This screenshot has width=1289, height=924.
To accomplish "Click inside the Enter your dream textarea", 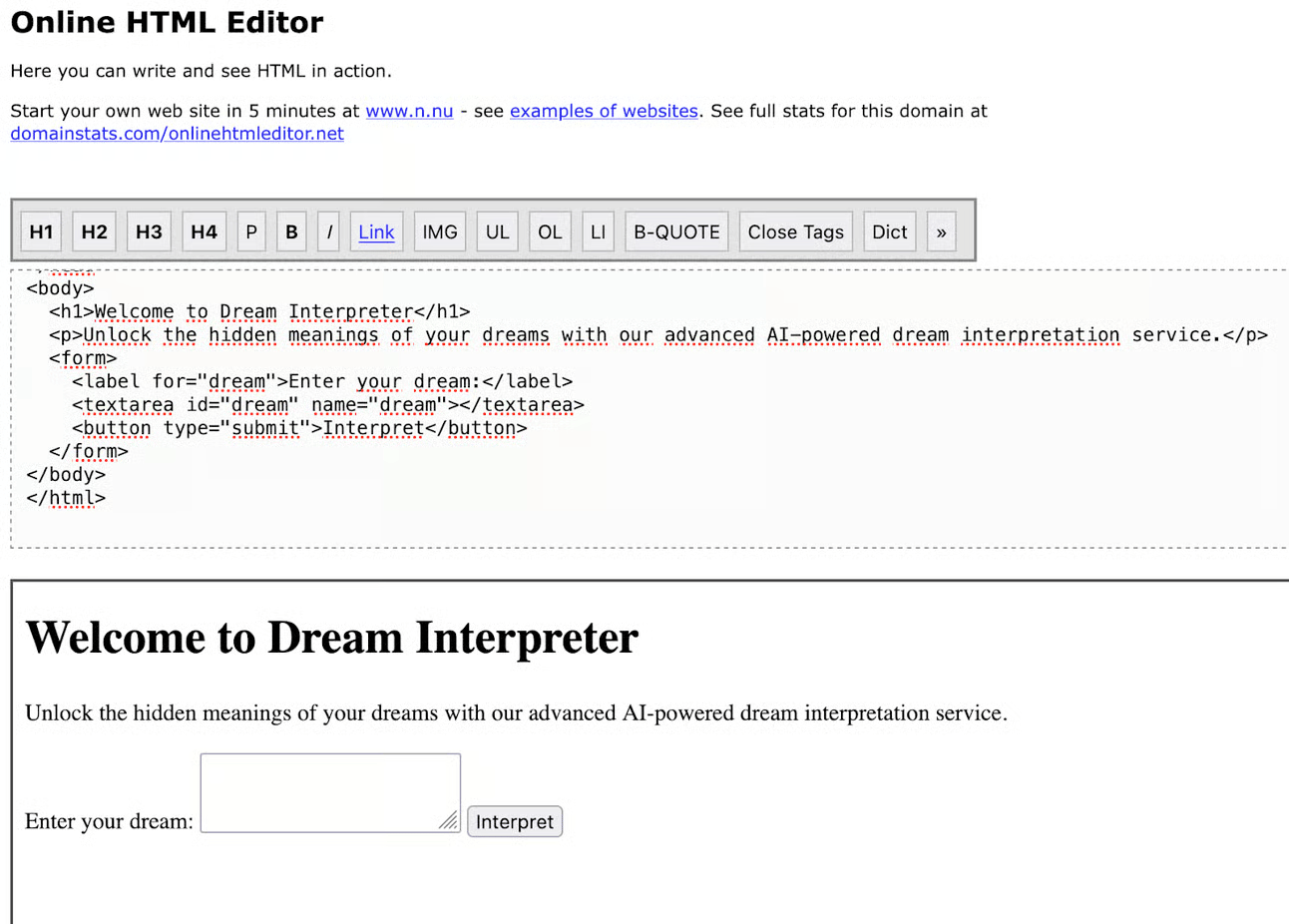I will [x=330, y=793].
